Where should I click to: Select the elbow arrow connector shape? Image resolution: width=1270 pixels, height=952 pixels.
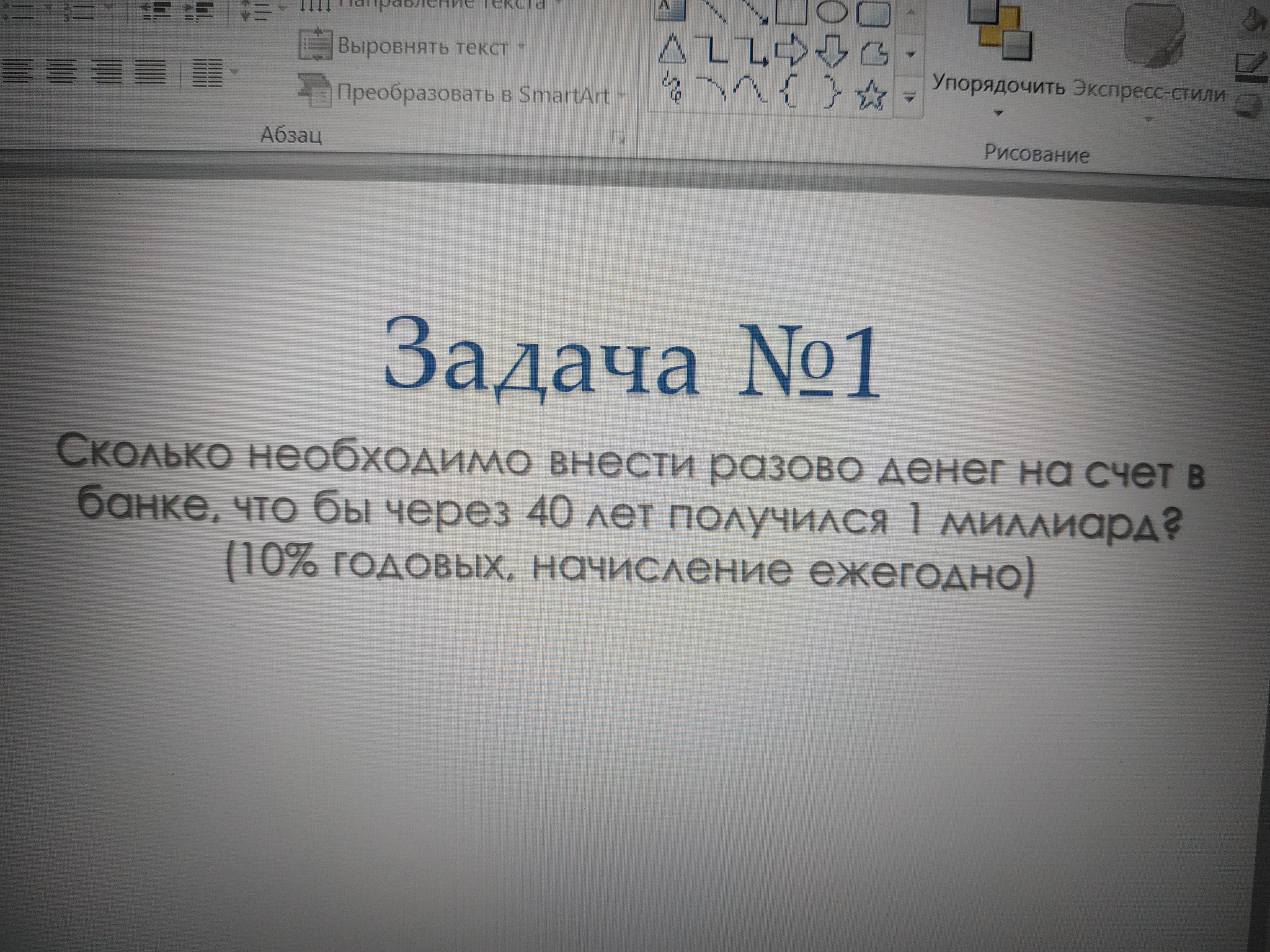pos(753,52)
